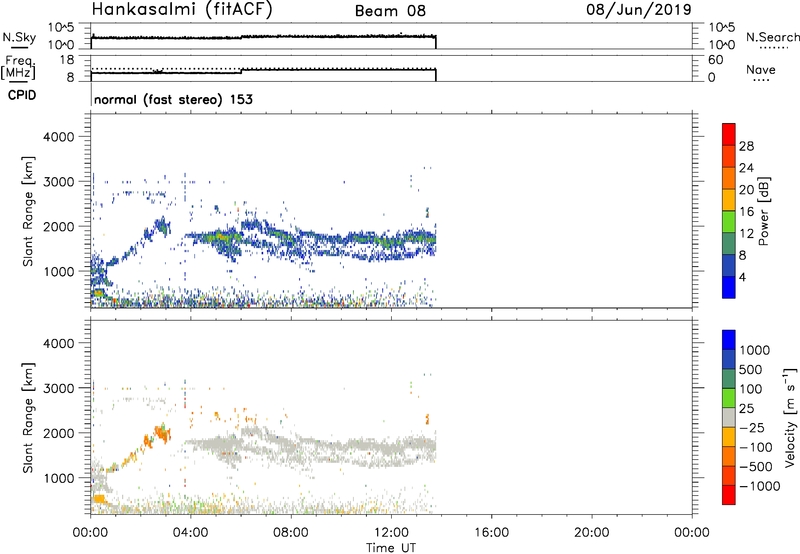Click the velocity color bar label "-100"

(x=756, y=447)
